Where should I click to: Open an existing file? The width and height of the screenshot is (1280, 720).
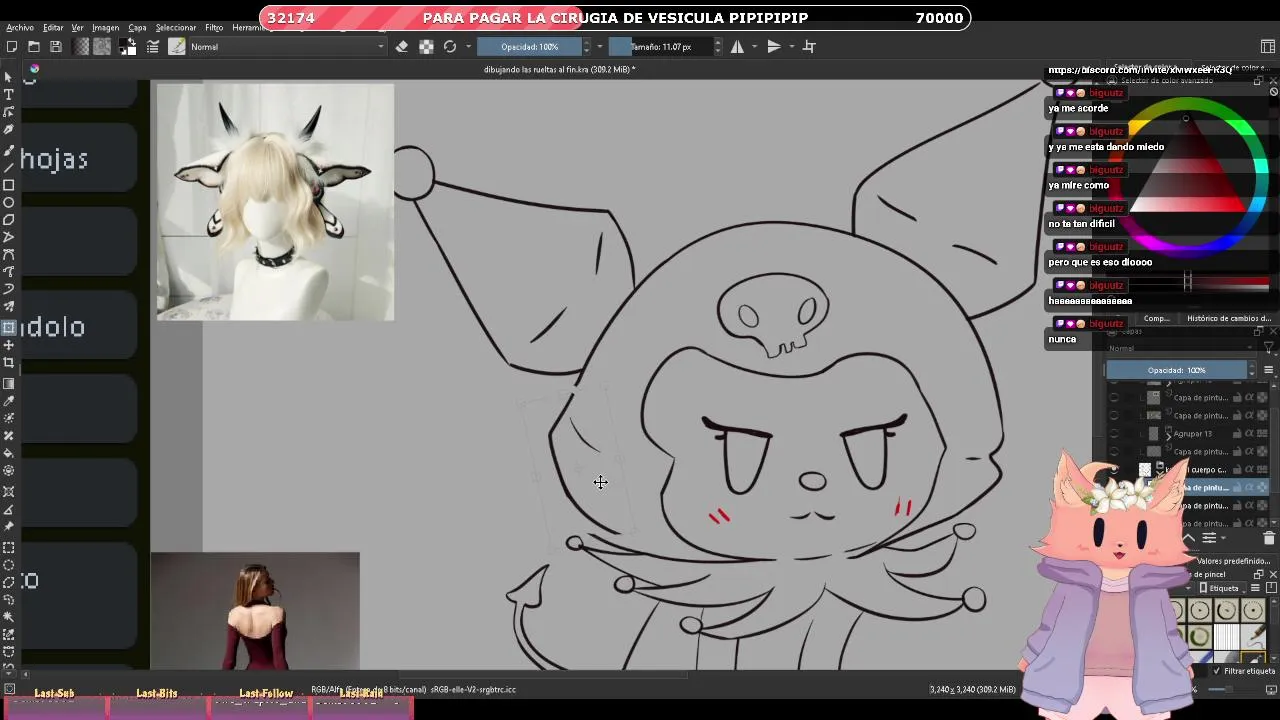33,46
